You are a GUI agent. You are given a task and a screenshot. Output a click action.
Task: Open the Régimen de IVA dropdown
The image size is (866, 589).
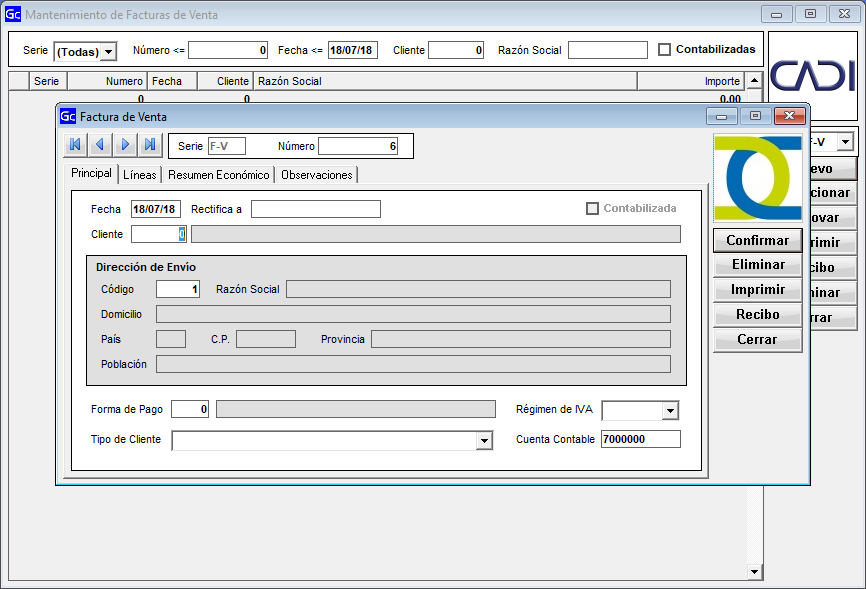(x=670, y=411)
